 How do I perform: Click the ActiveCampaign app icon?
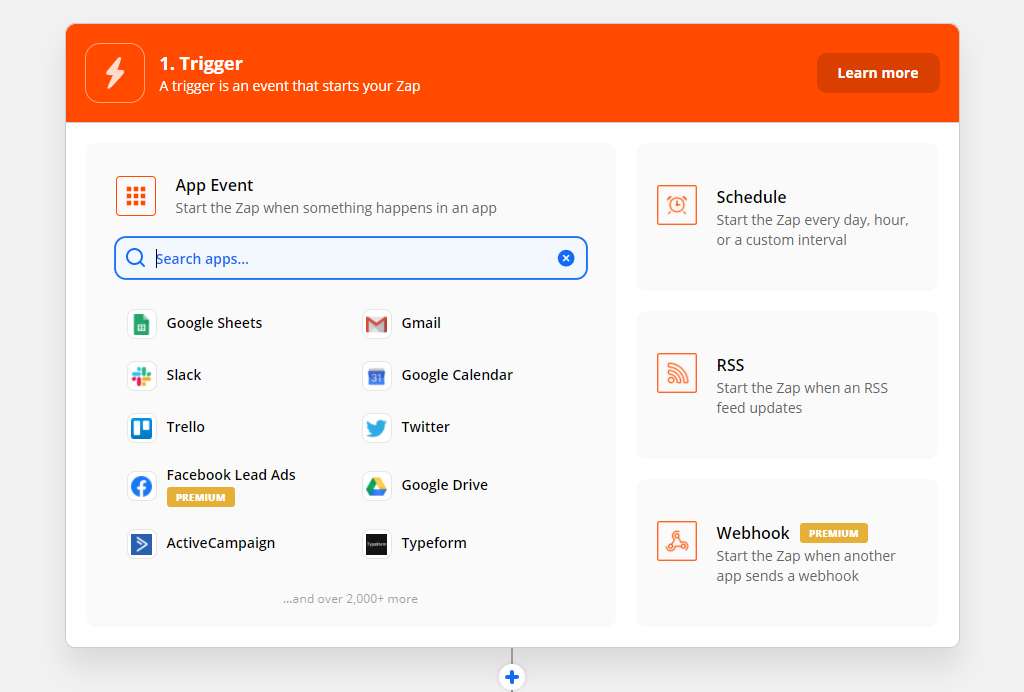coord(141,543)
